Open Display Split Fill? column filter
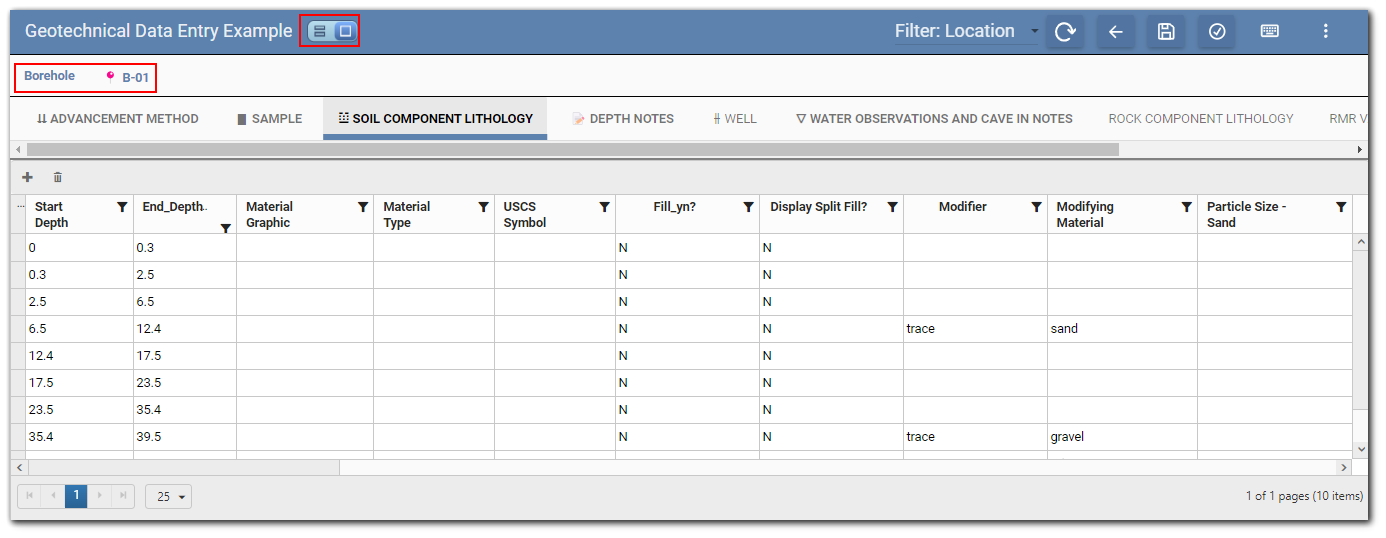 click(x=892, y=207)
